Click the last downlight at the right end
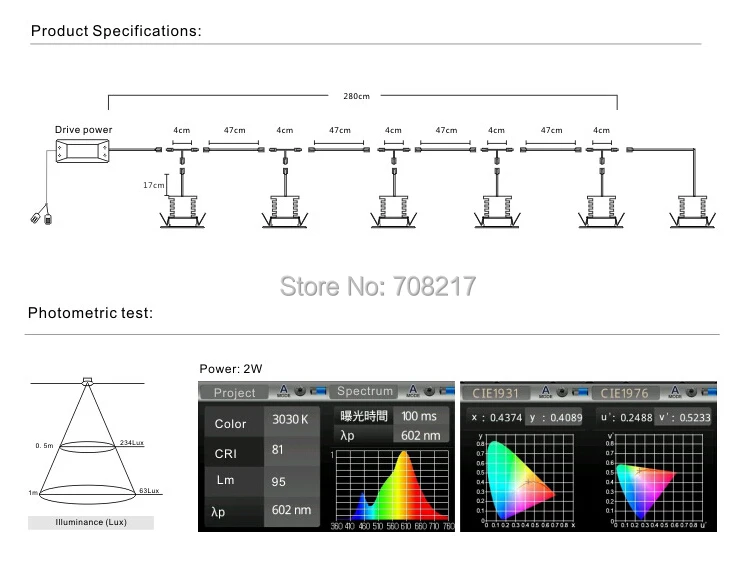 coord(692,211)
